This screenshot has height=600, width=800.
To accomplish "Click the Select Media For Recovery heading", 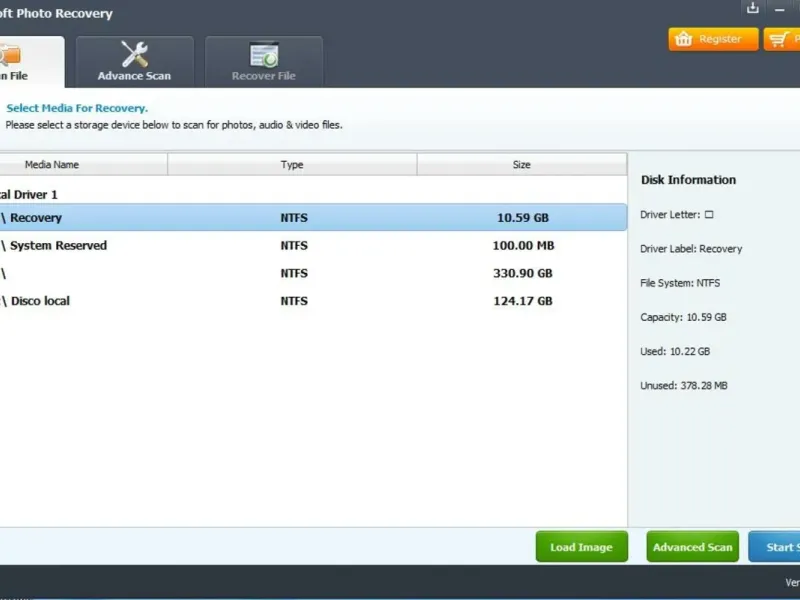I will pyautogui.click(x=77, y=108).
